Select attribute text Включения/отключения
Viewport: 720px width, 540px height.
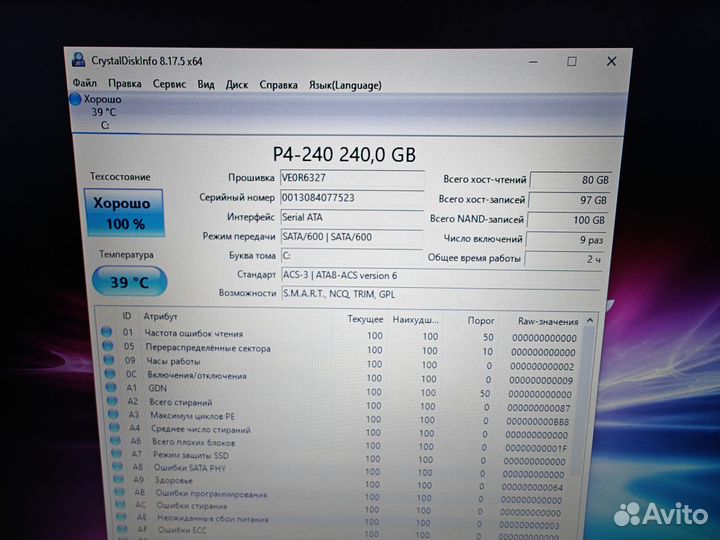(197, 375)
